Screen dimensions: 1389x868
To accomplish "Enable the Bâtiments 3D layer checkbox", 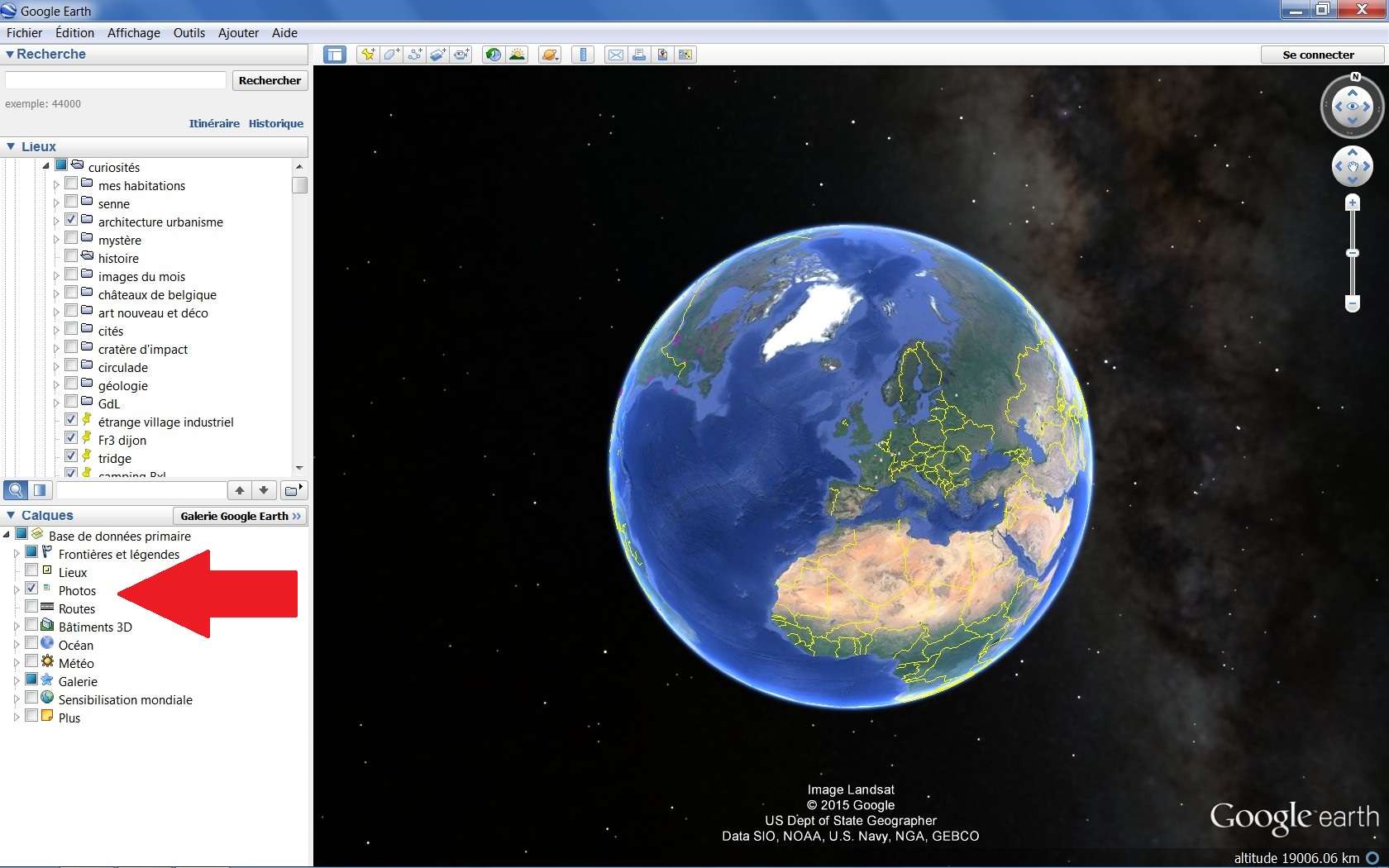I will pyautogui.click(x=31, y=625).
